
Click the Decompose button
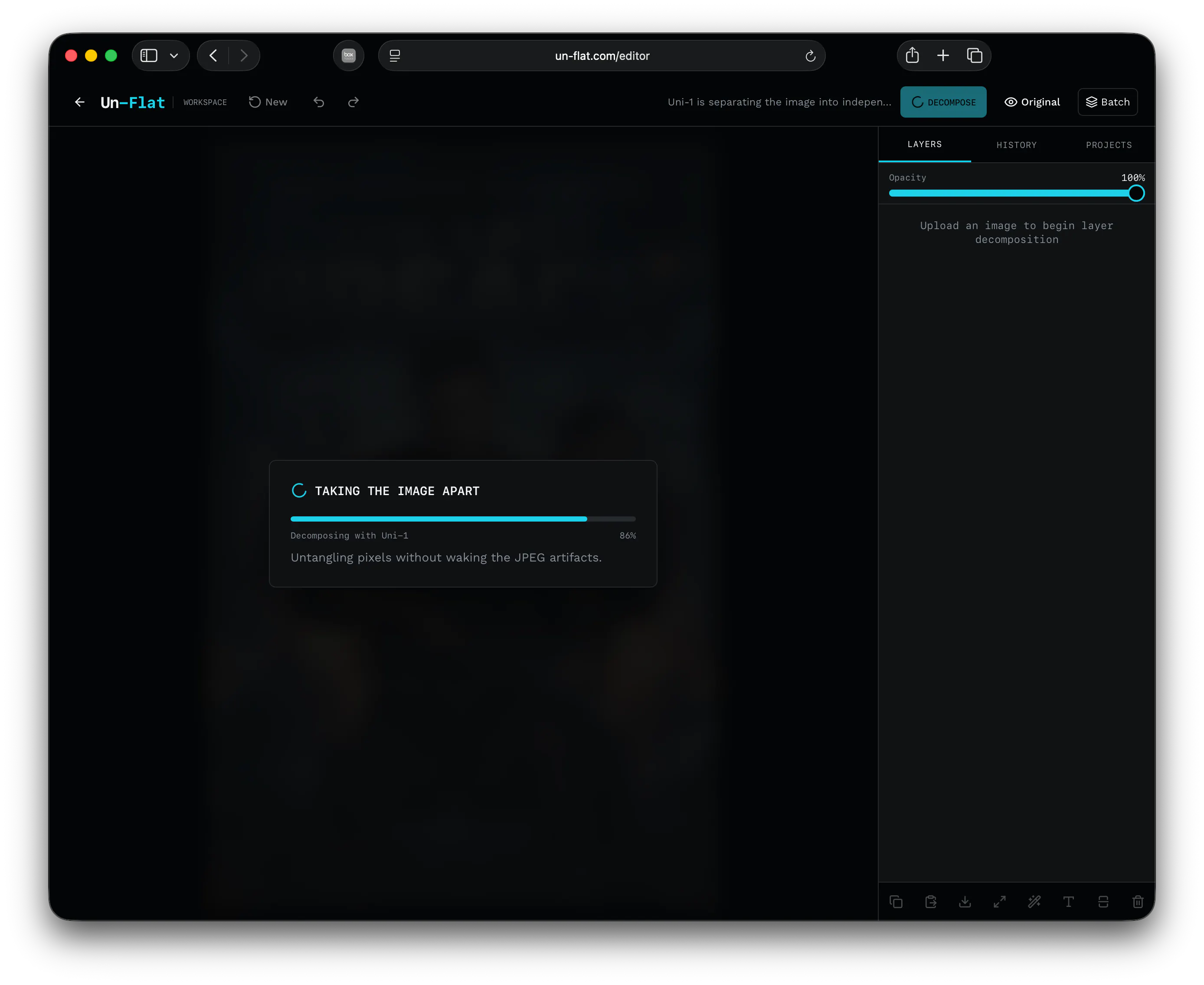(x=943, y=102)
